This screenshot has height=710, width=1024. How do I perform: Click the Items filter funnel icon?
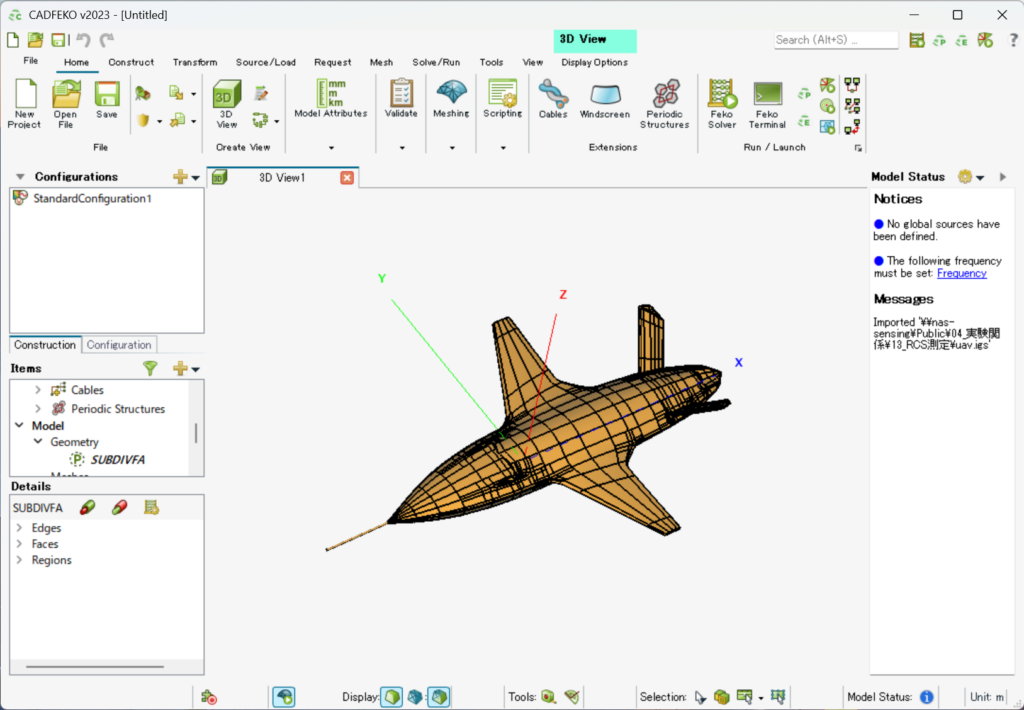[x=150, y=369]
